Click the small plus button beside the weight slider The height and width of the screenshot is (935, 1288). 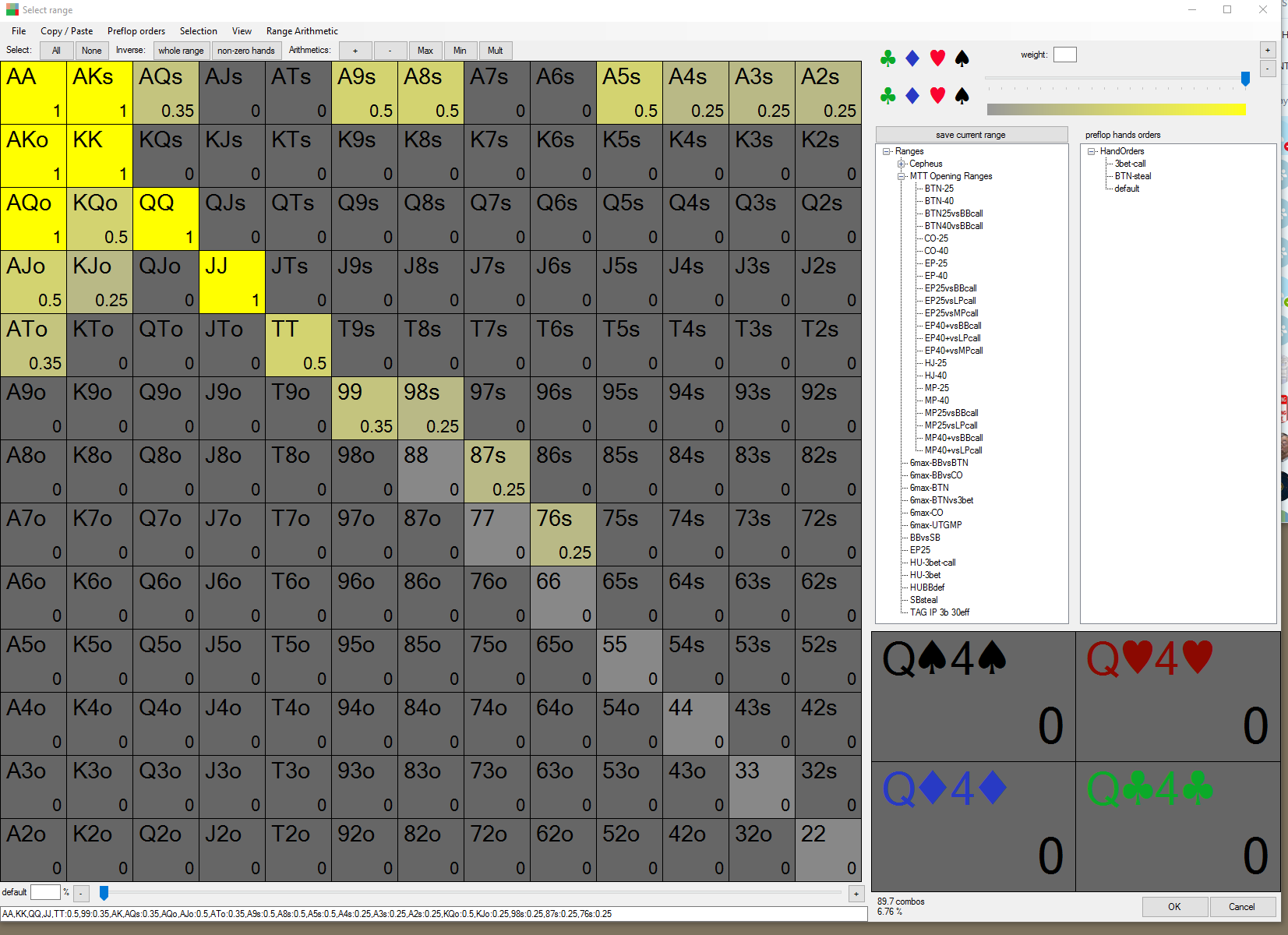[1268, 50]
